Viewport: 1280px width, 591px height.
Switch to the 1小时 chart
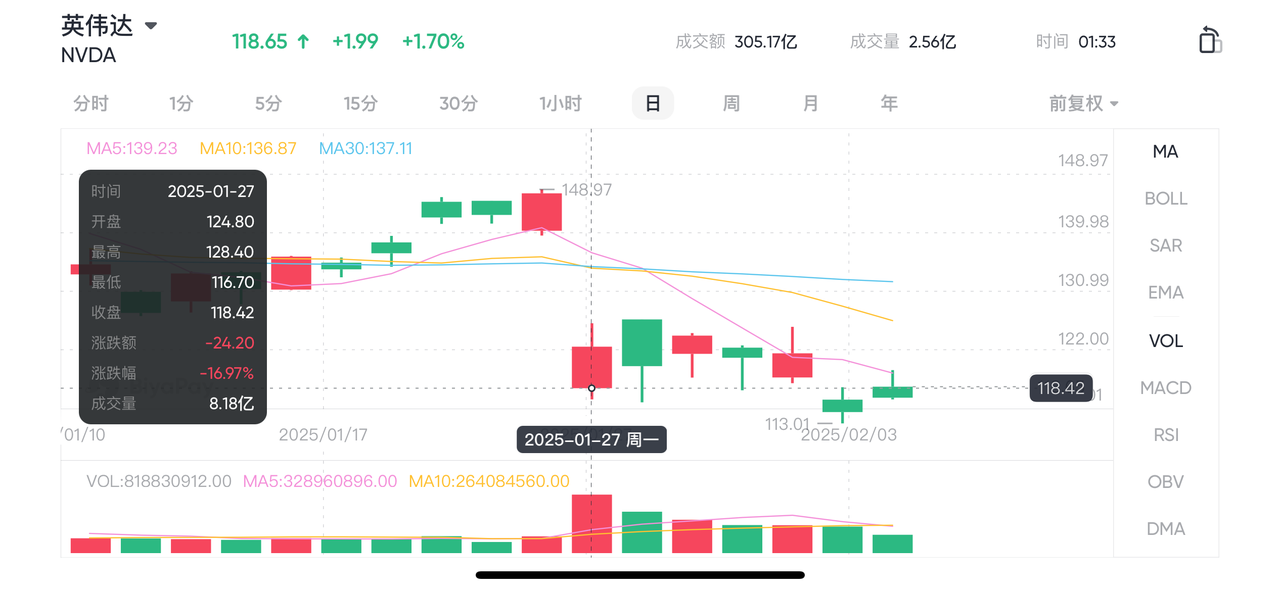click(x=560, y=103)
